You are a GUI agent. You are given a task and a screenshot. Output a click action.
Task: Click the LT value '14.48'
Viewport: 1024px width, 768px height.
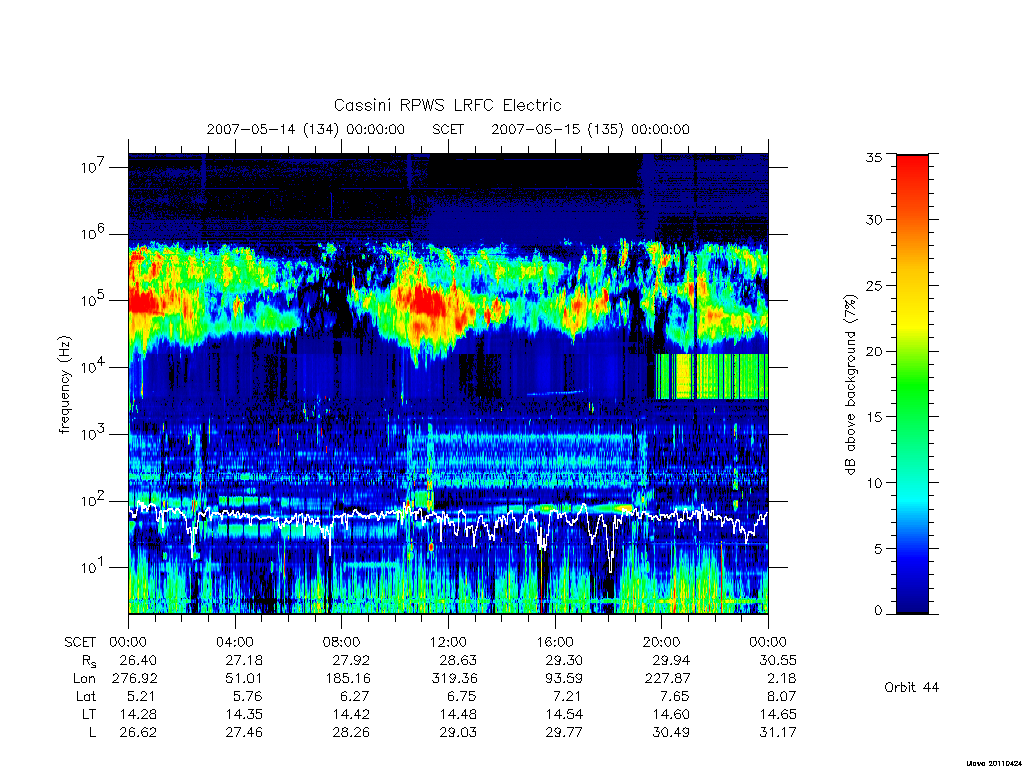[458, 714]
